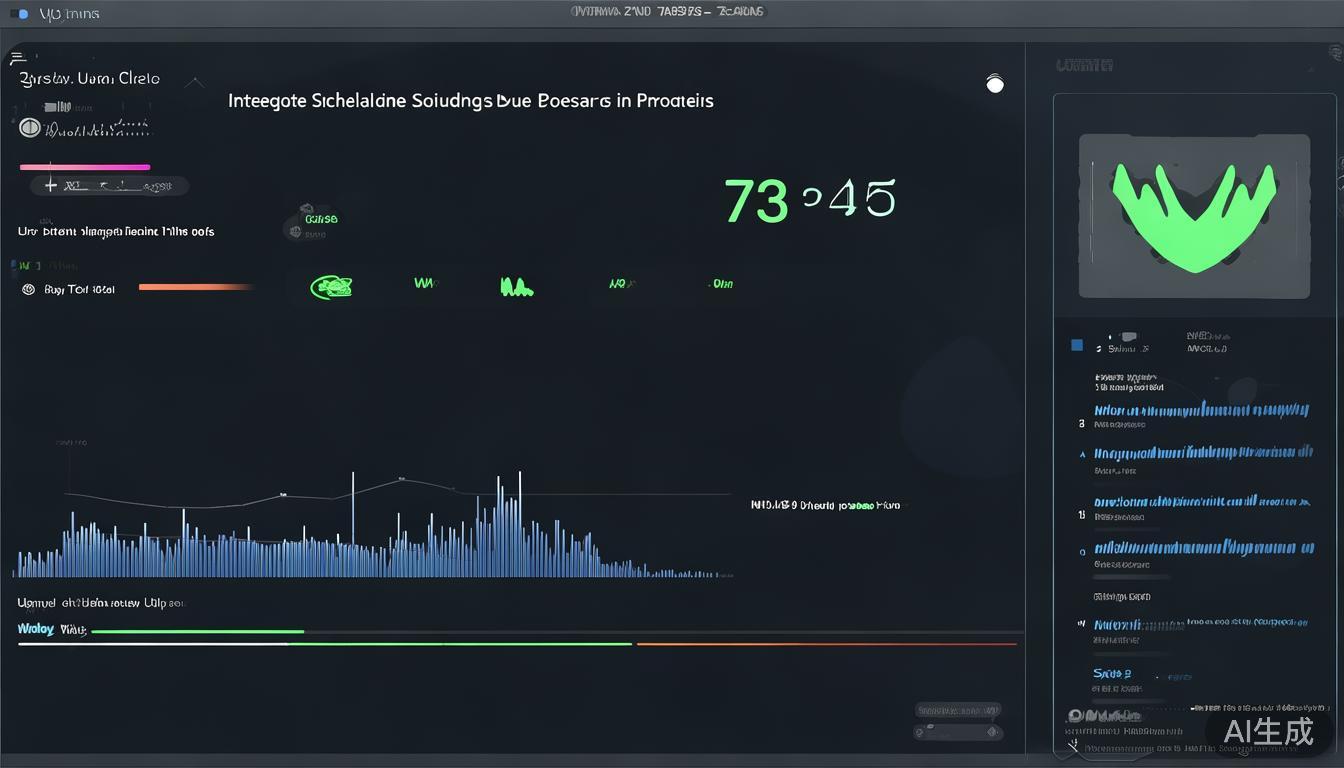Check the blue square box in right panel

(x=1077, y=345)
